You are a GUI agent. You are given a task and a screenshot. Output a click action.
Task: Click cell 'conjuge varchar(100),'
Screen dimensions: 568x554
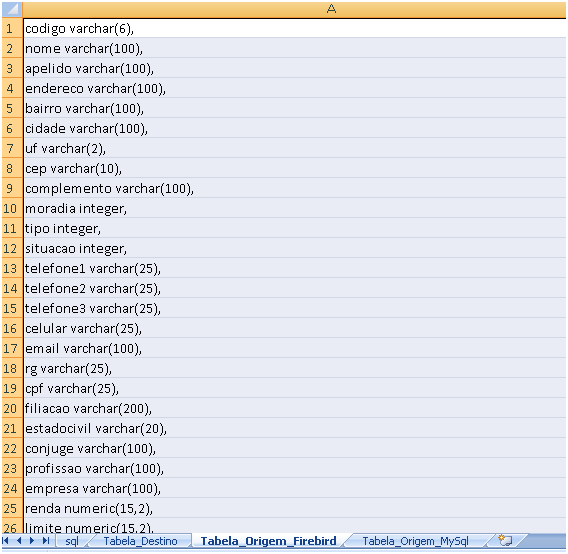tap(295, 449)
